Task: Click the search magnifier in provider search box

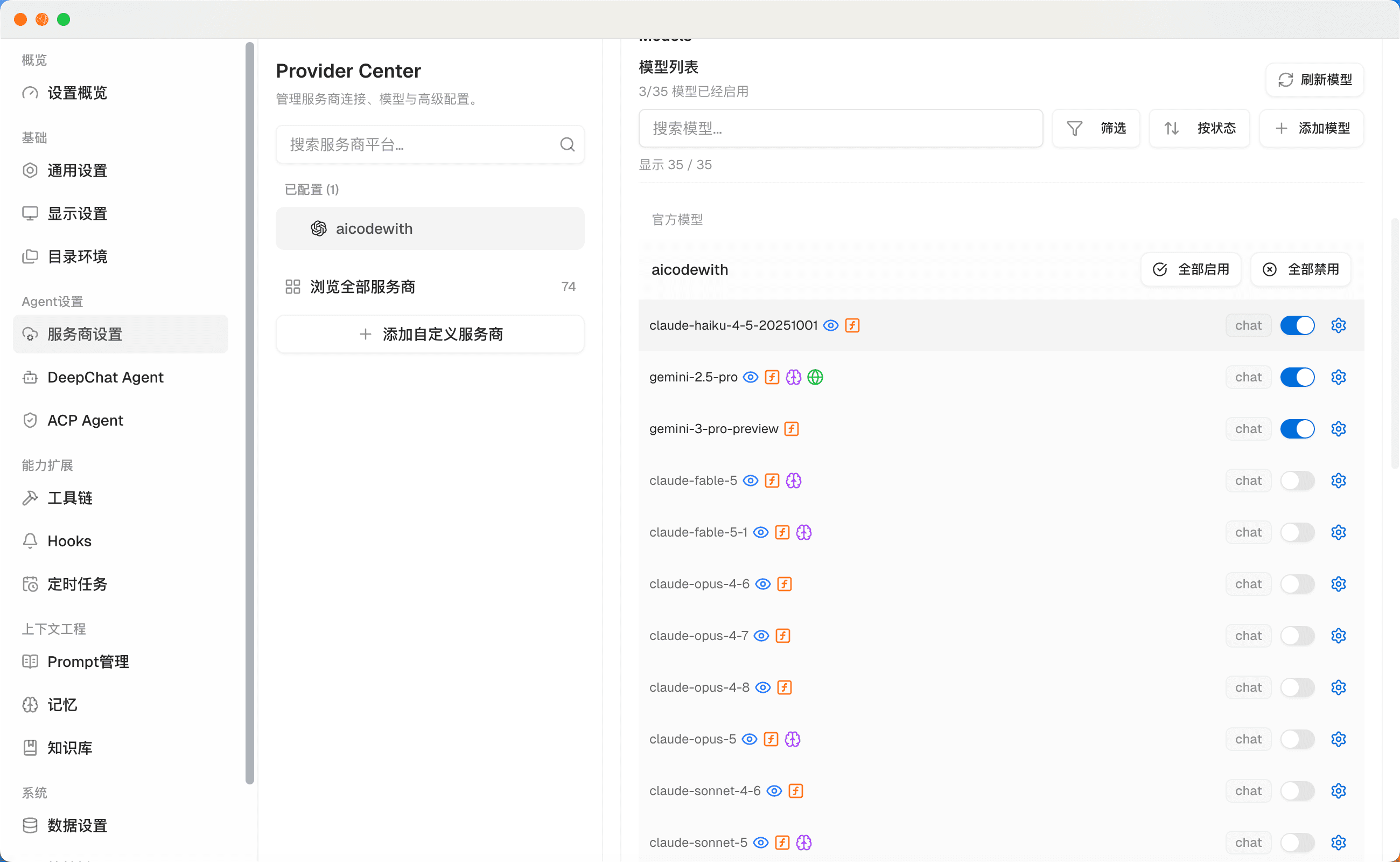Action: point(567,144)
